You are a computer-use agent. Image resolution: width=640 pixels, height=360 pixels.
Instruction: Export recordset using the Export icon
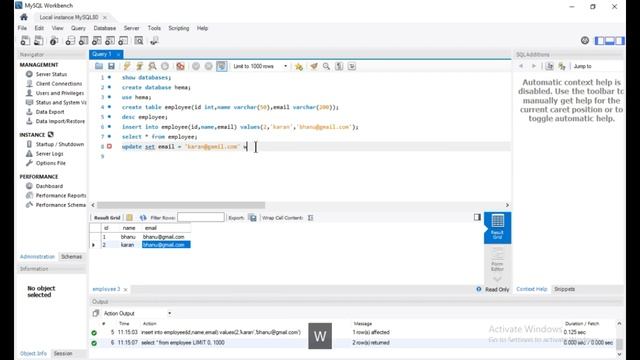tap(253, 218)
